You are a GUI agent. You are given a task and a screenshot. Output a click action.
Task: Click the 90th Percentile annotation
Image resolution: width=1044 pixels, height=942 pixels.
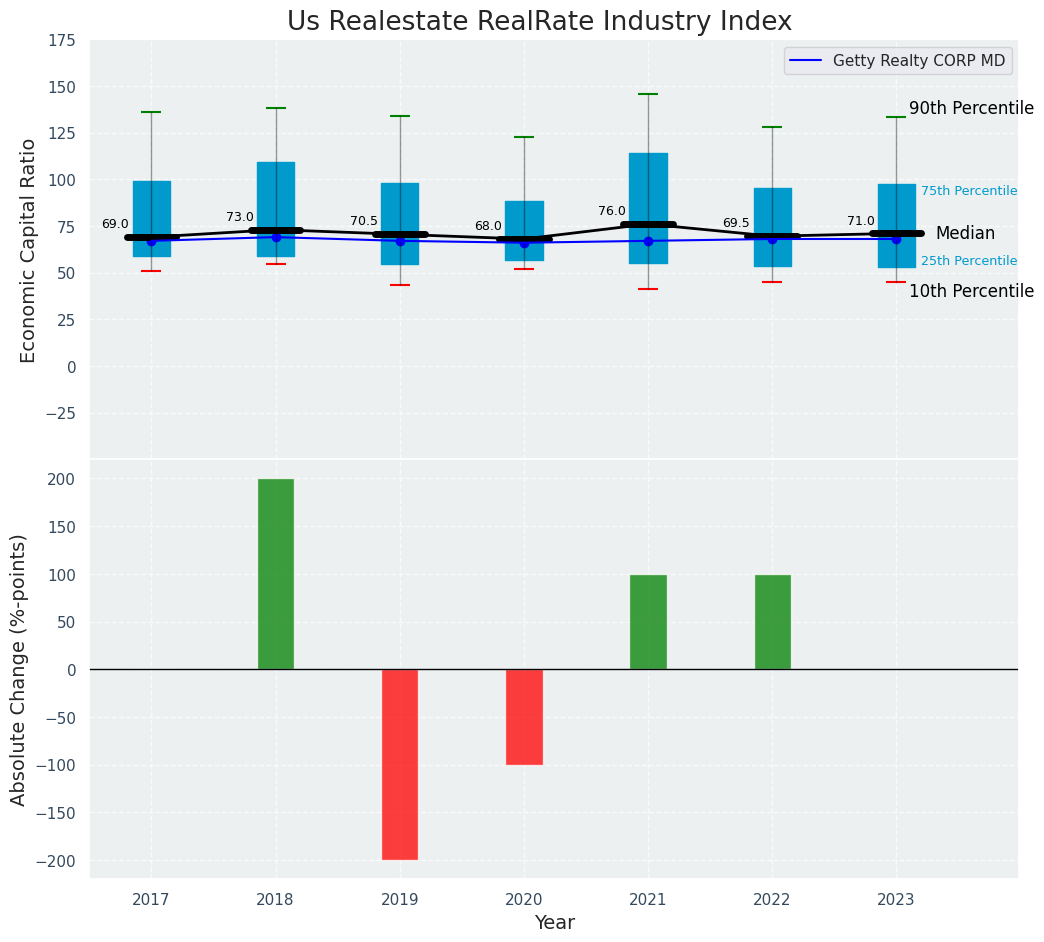coord(971,108)
